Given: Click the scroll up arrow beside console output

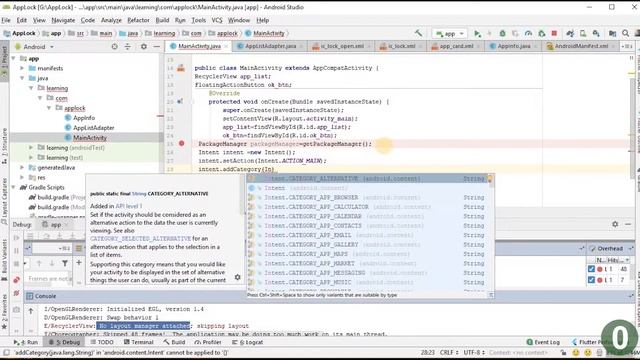Looking at the screenshot, I should pyautogui.click(x=31, y=311).
